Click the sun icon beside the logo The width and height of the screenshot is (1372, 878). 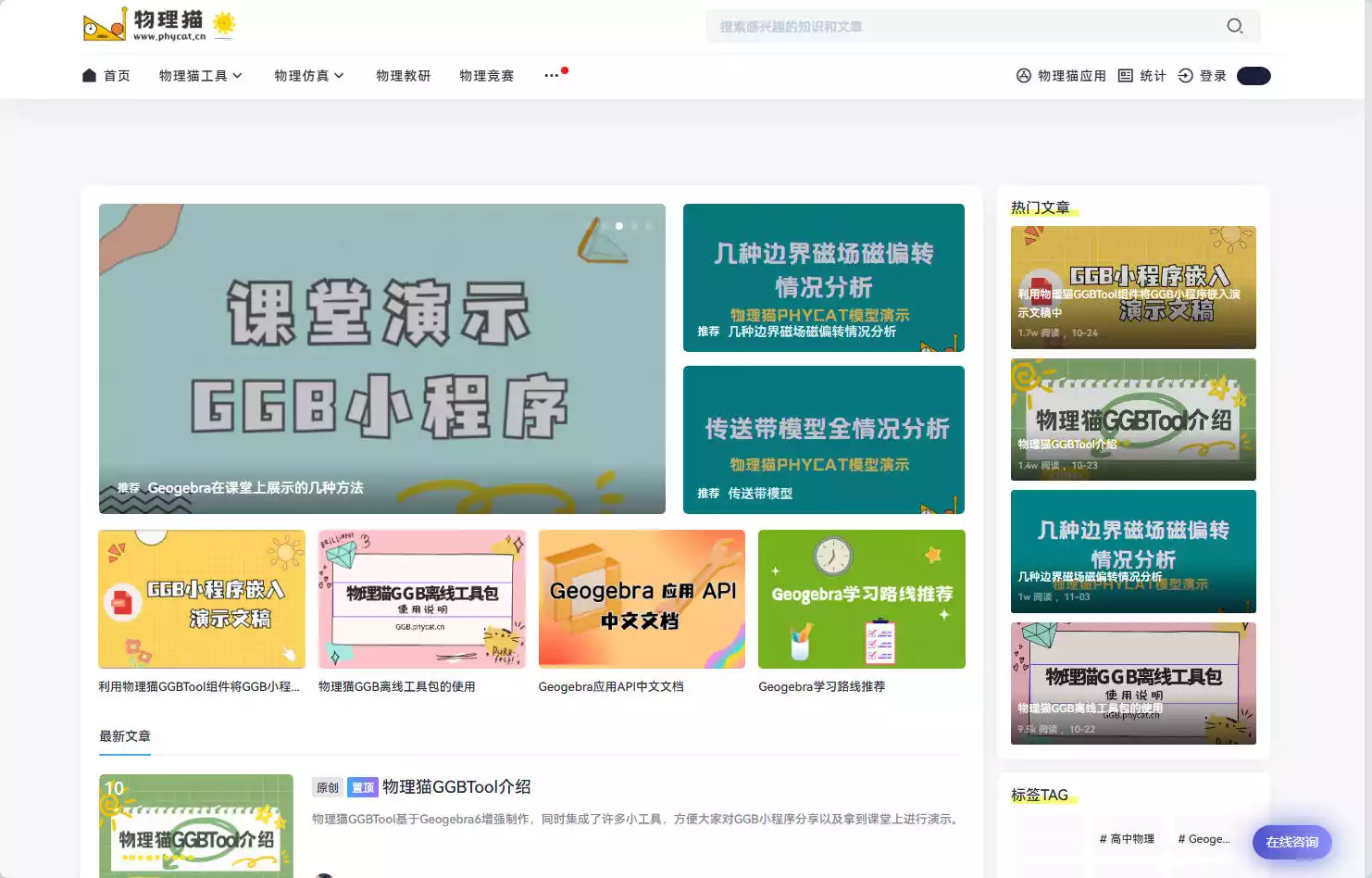point(224,24)
